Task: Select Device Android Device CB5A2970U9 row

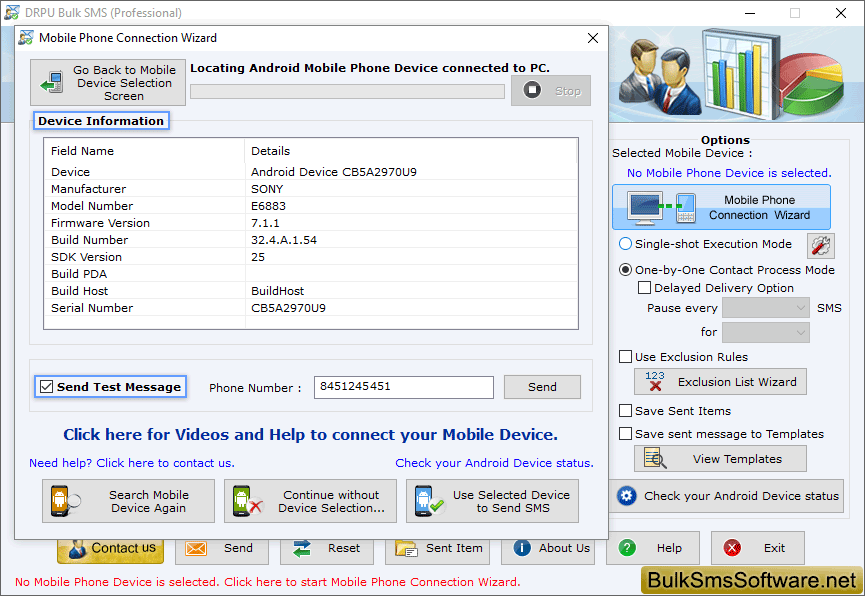Action: pyautogui.click(x=311, y=172)
